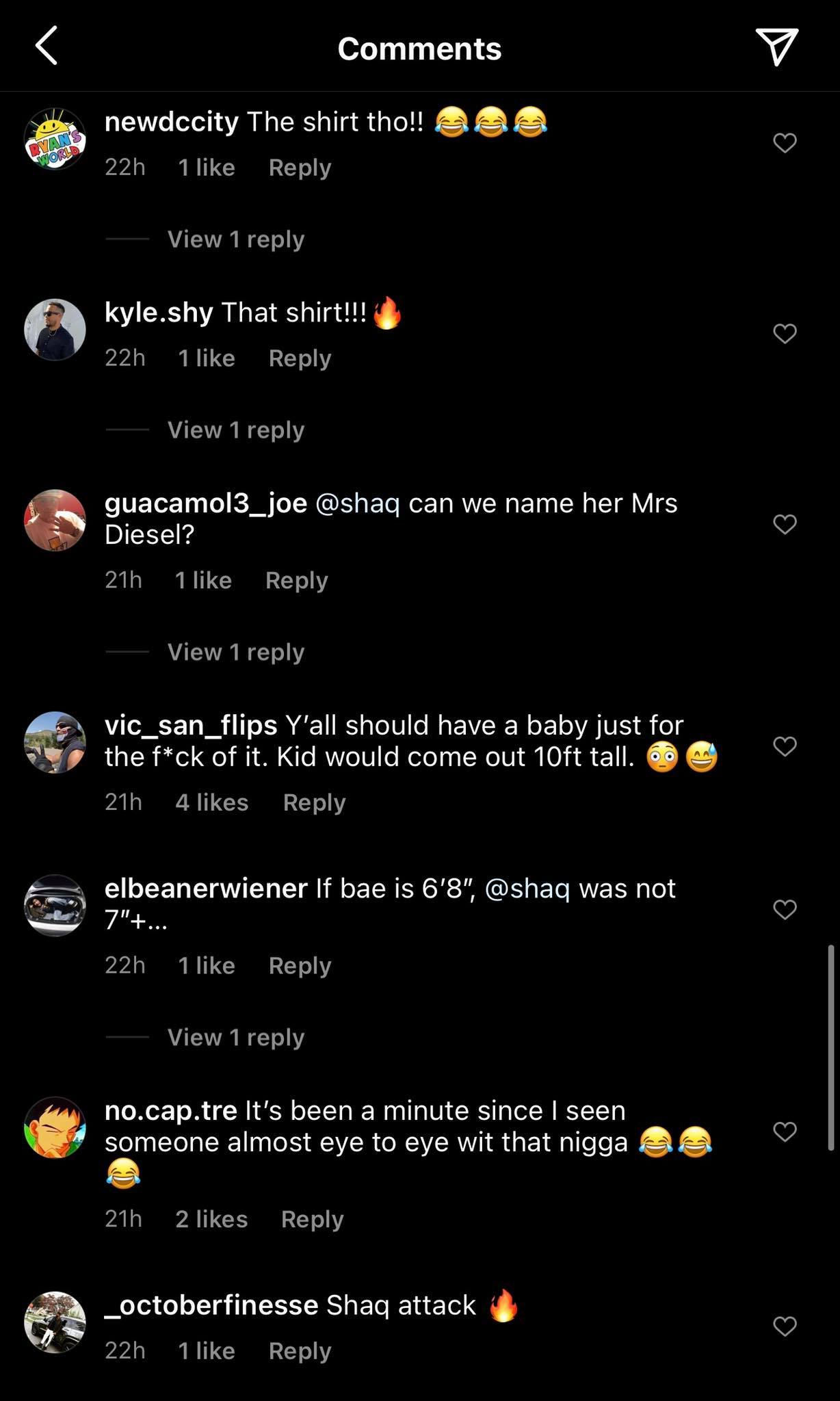Image resolution: width=840 pixels, height=1401 pixels.
Task: Like newdccity's comment with the heart
Action: [785, 143]
